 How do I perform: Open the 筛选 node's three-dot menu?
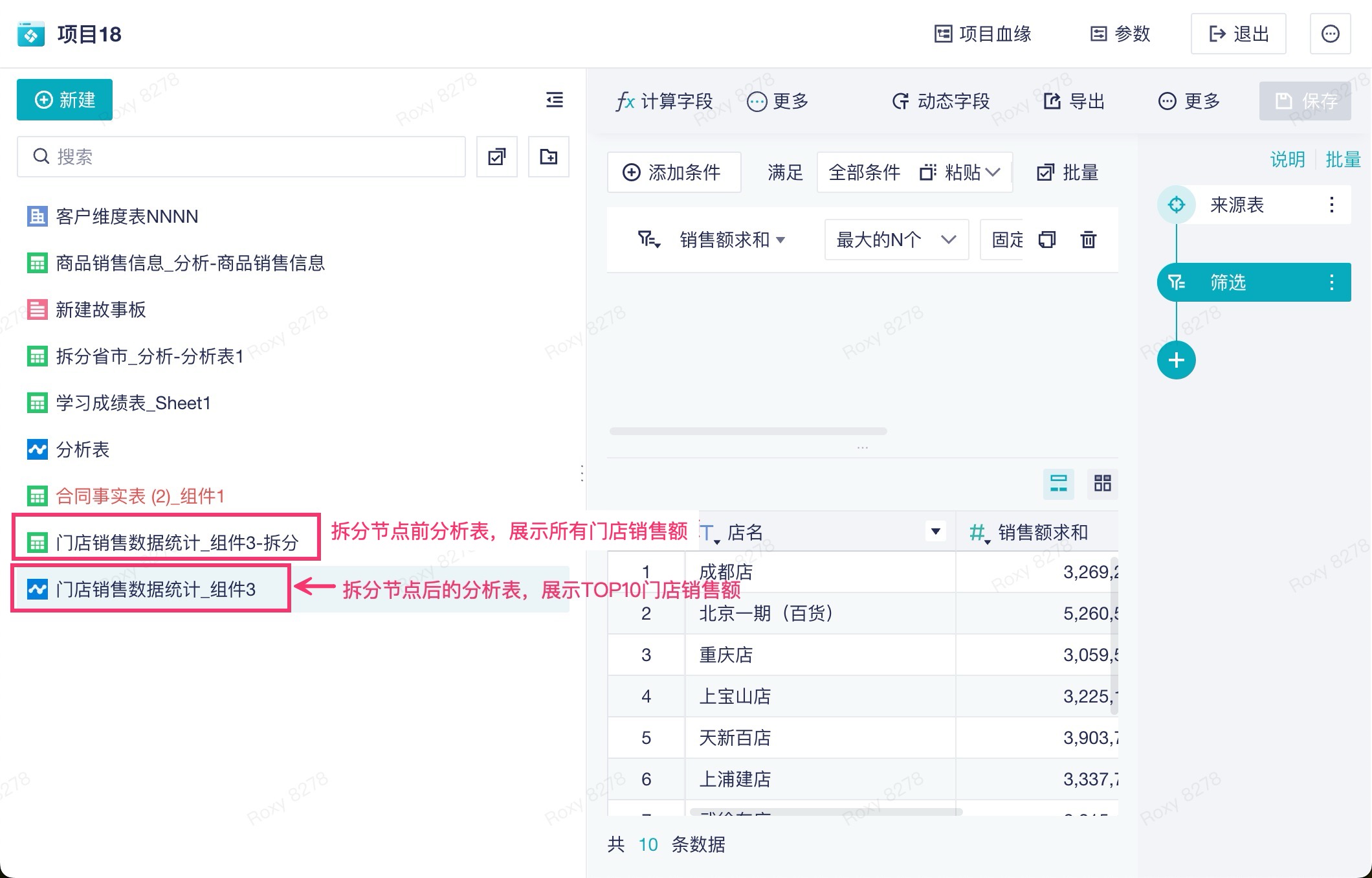tap(1331, 282)
